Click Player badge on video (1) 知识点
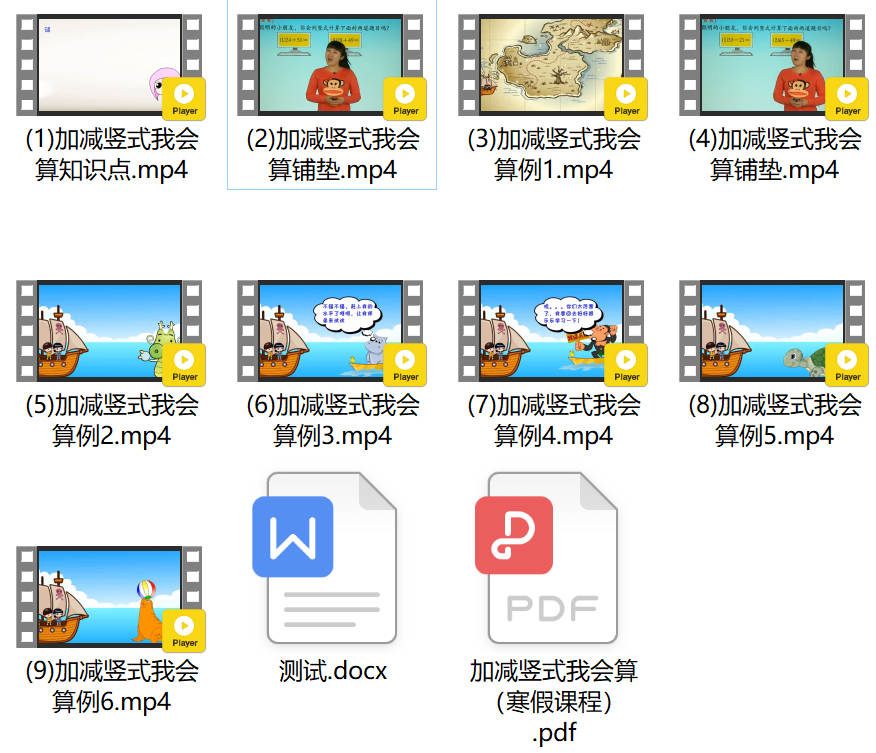This screenshot has width=876, height=753. tap(184, 98)
